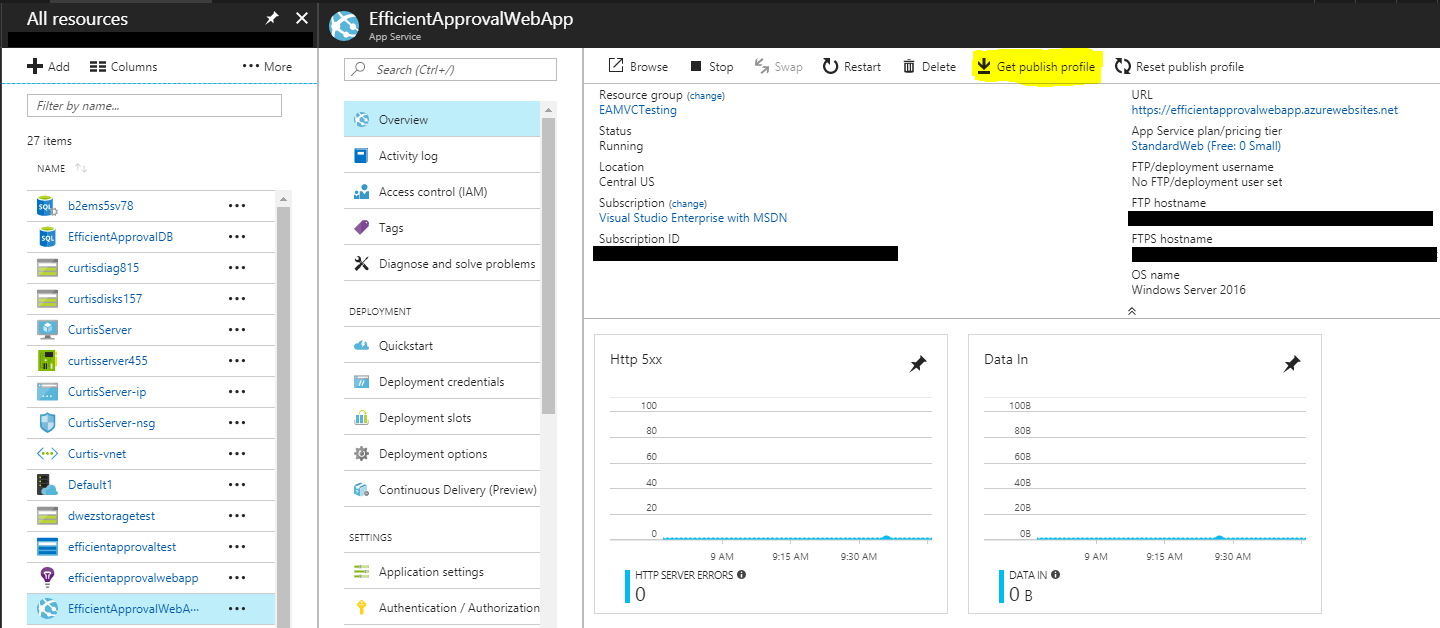Stop the app service
This screenshot has width=1440, height=628.
click(711, 67)
